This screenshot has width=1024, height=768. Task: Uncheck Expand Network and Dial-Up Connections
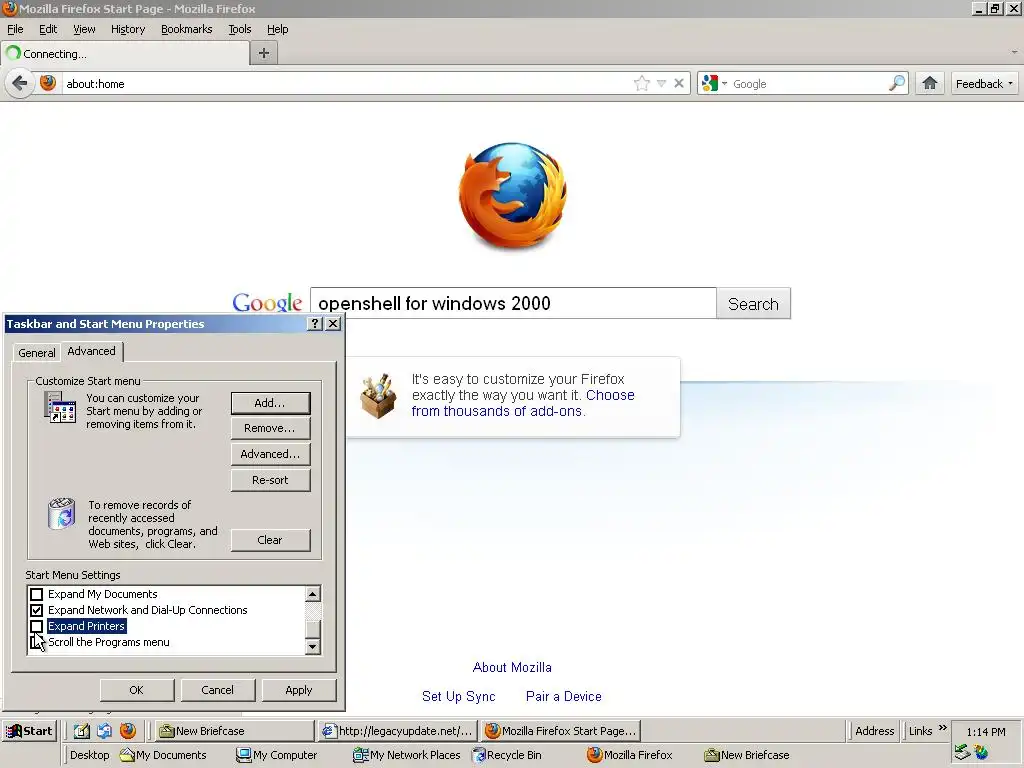tap(37, 610)
